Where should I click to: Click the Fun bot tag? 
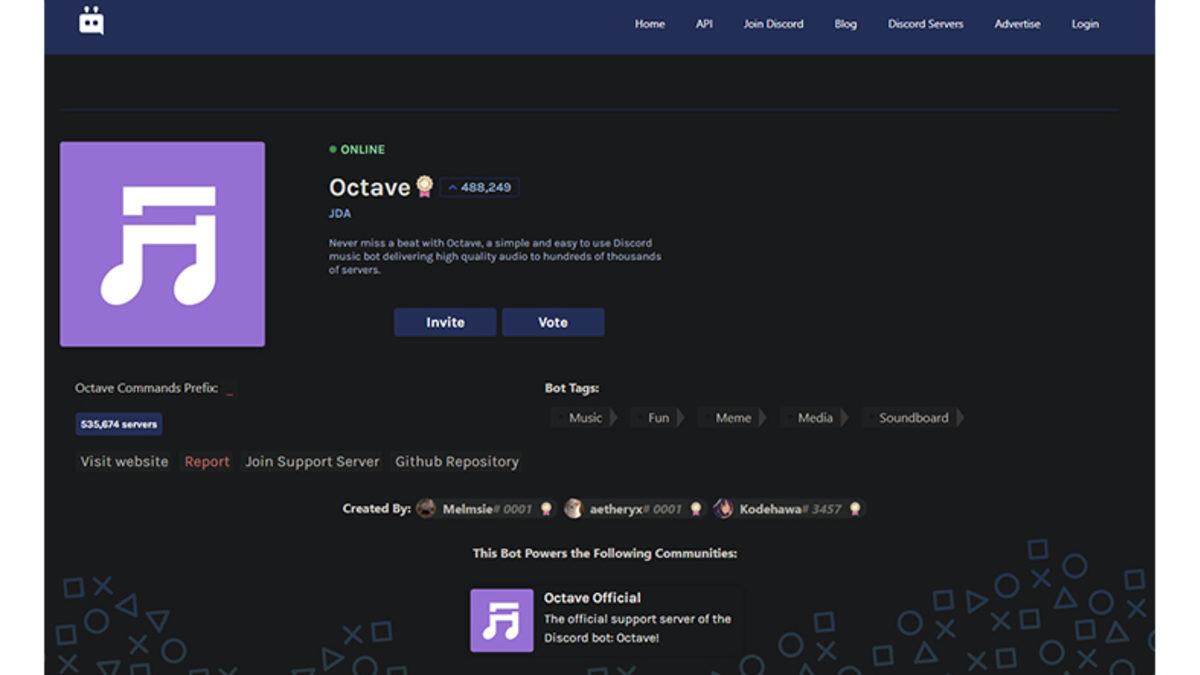pyautogui.click(x=656, y=418)
